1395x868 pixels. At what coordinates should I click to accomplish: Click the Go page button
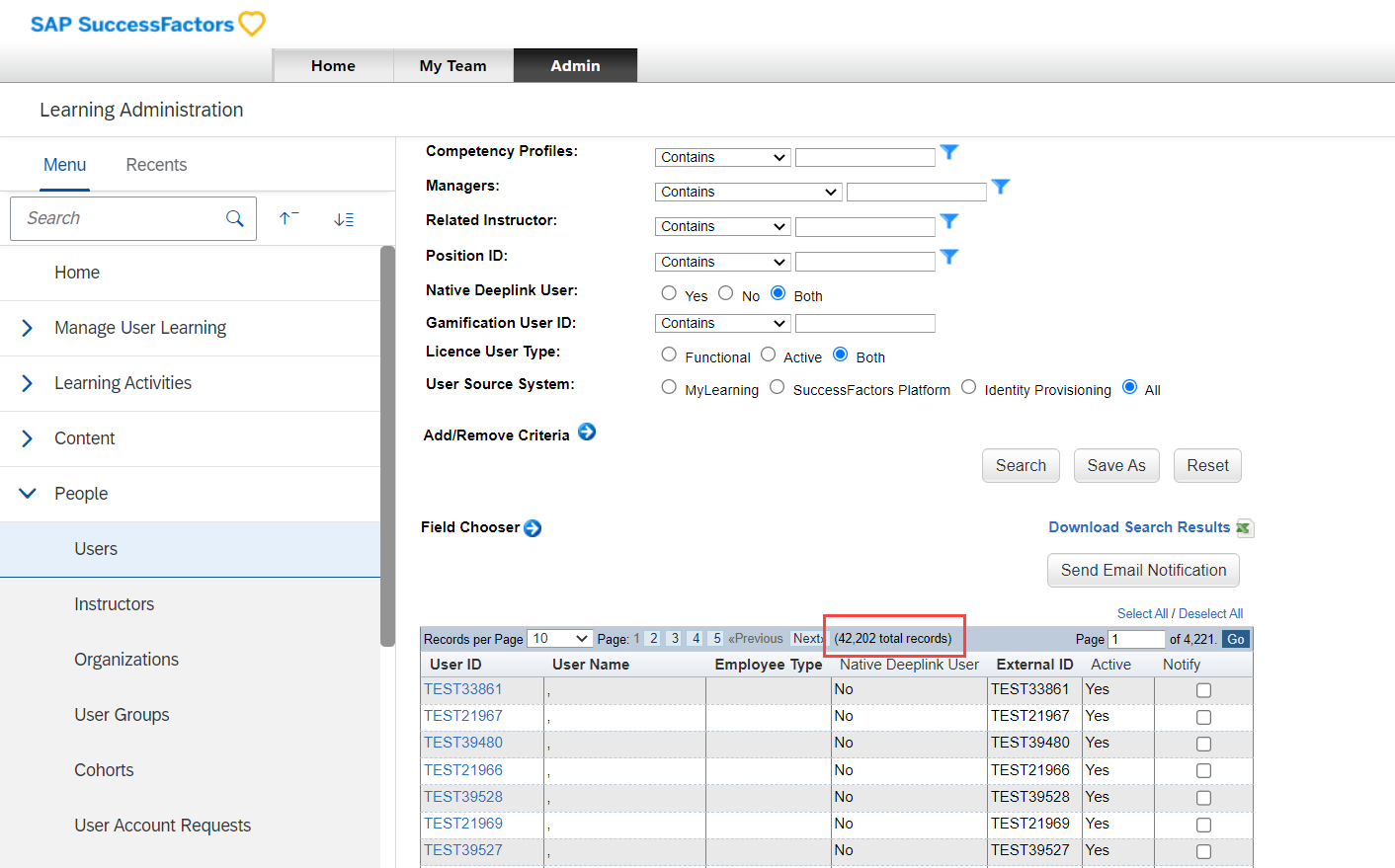tap(1236, 639)
